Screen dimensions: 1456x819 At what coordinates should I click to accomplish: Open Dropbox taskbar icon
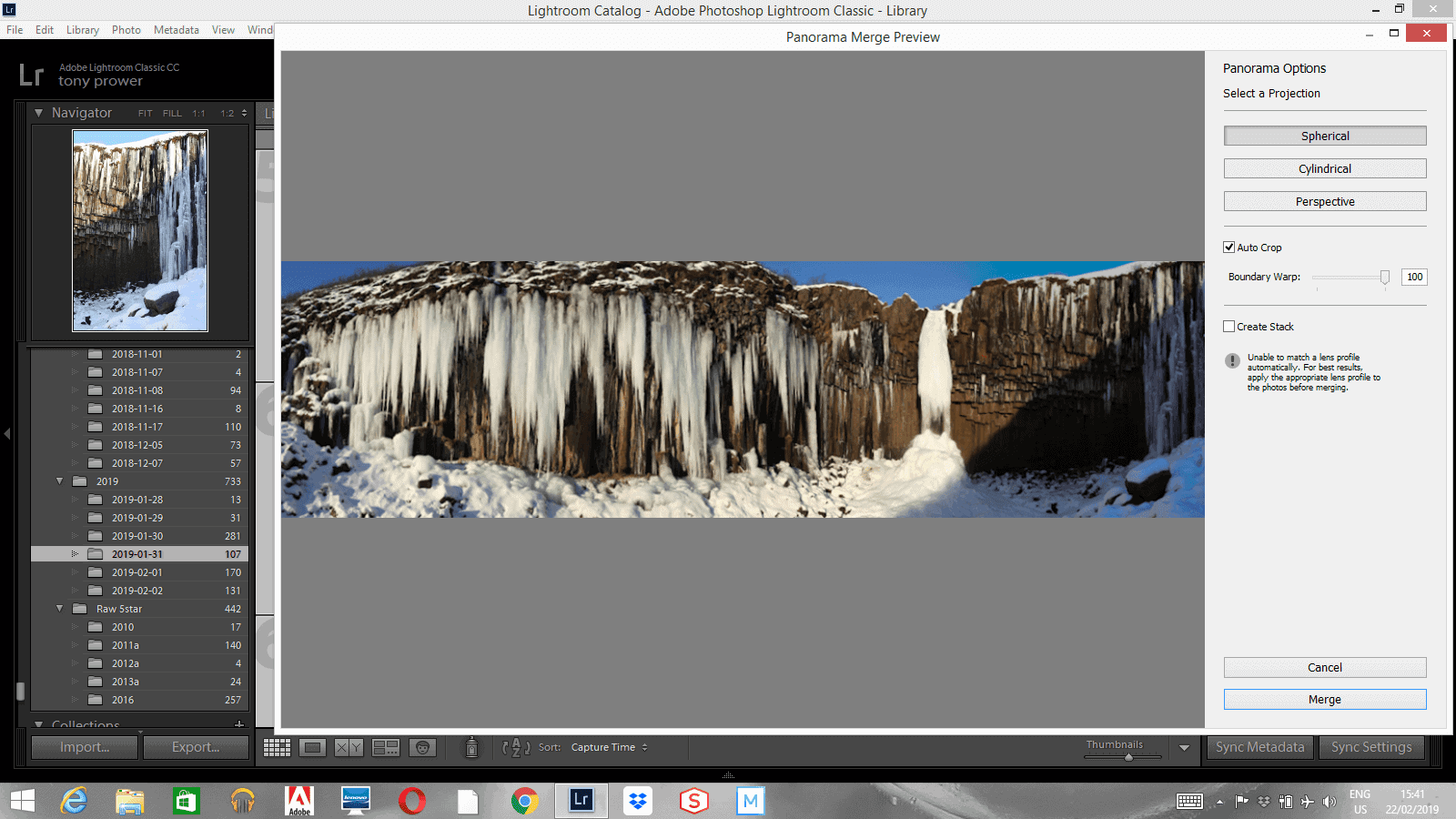pos(638,801)
